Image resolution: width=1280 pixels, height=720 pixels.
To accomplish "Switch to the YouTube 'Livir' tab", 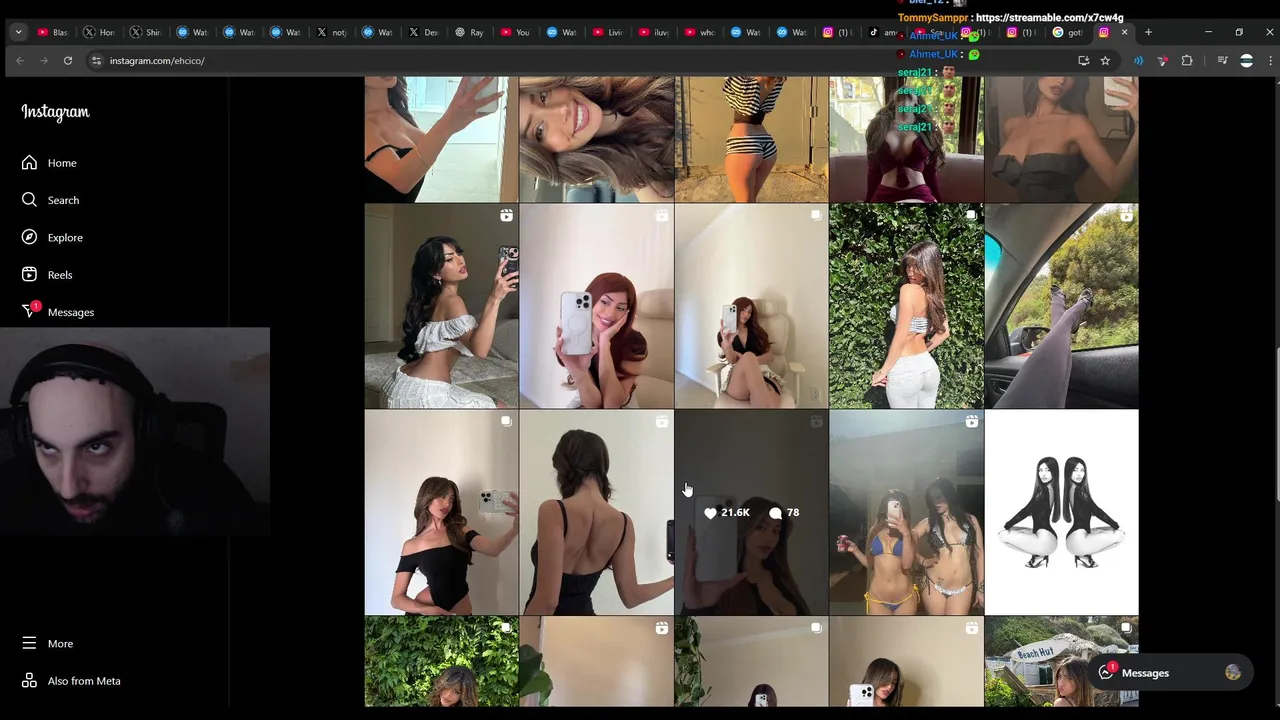I will click(607, 32).
